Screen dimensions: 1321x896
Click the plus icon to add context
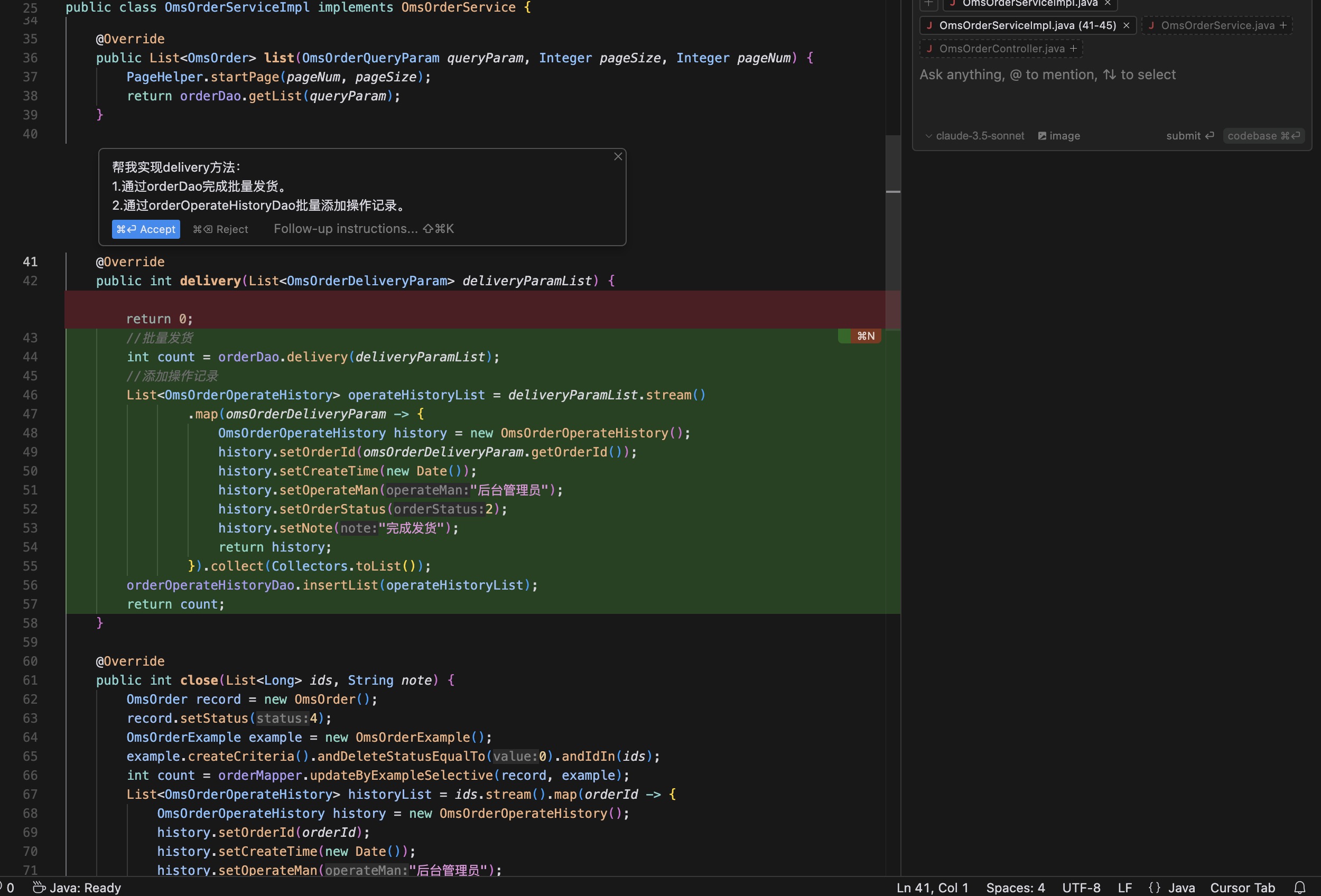click(x=928, y=3)
